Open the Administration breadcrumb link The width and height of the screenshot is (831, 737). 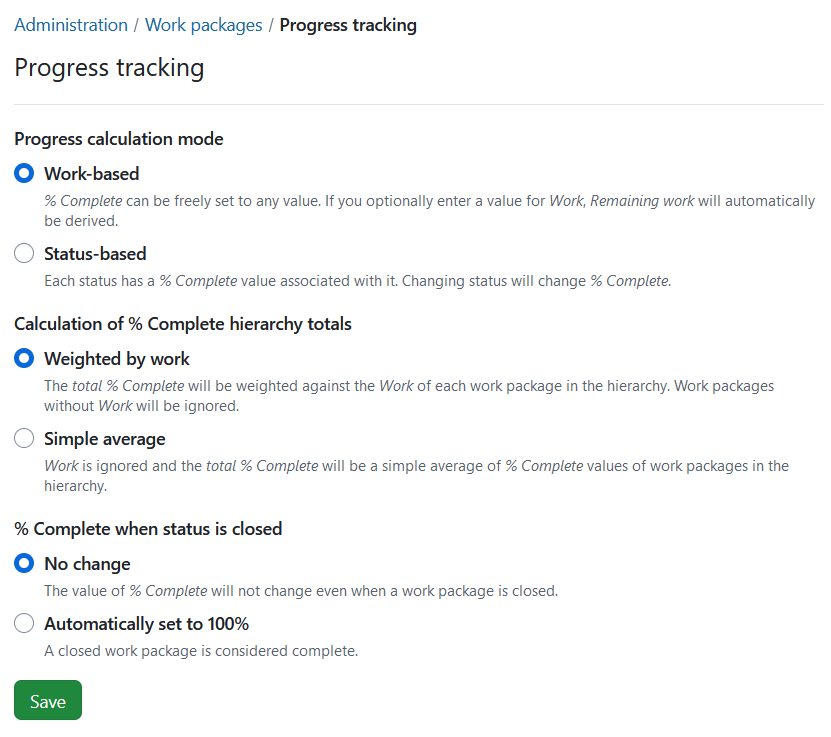[70, 25]
